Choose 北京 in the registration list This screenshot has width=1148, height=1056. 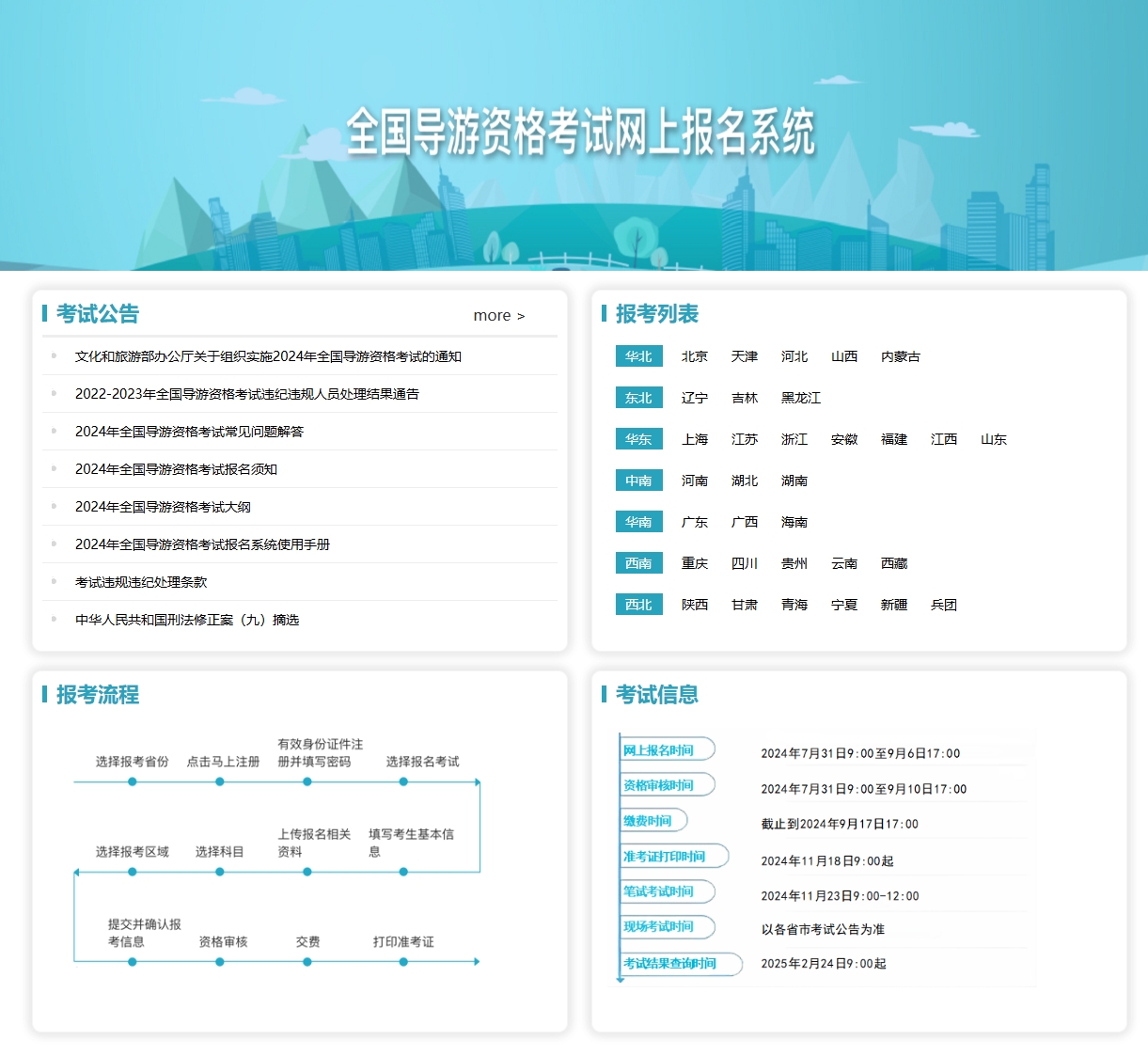pos(694,356)
